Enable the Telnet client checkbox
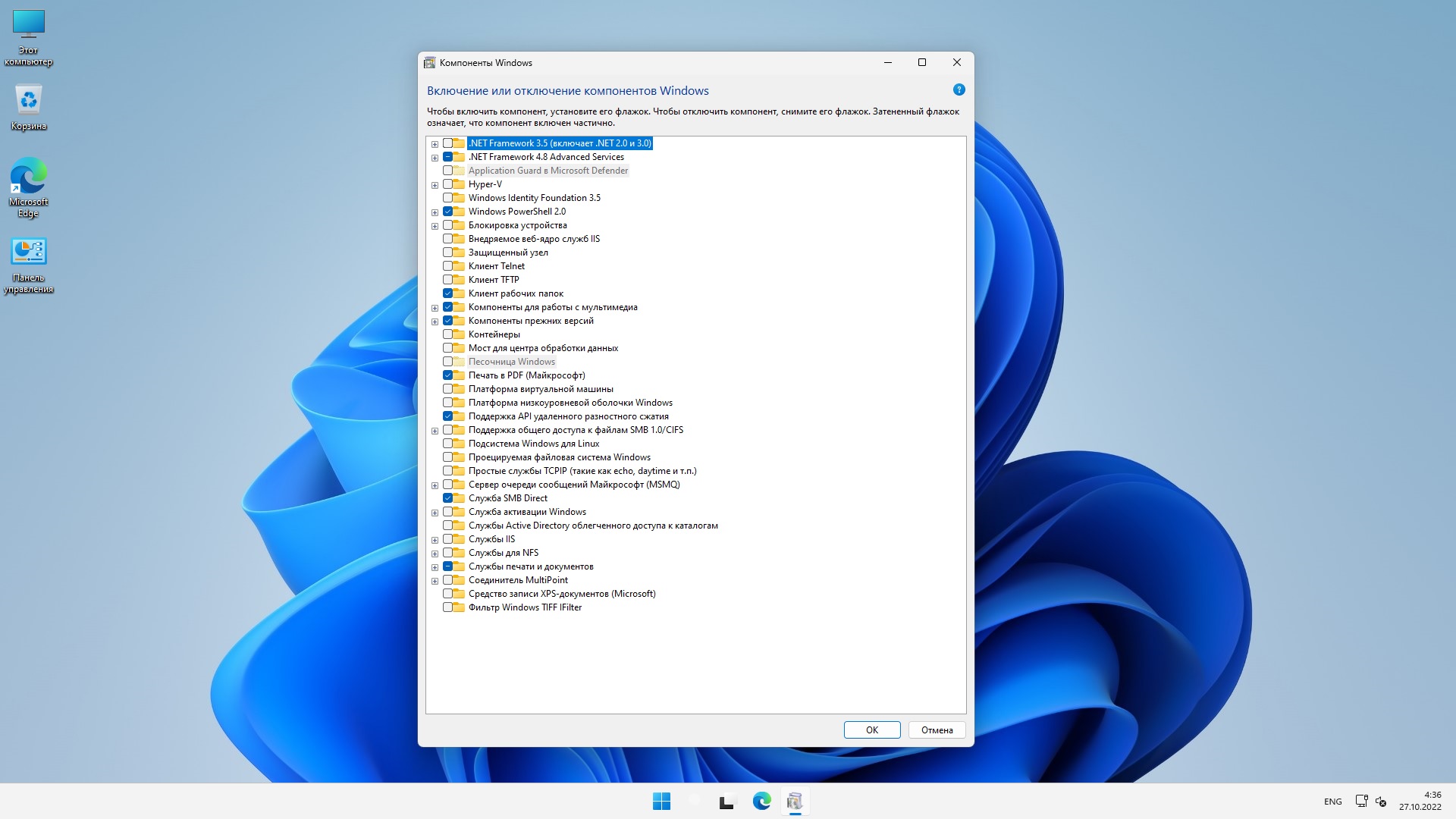 click(447, 266)
